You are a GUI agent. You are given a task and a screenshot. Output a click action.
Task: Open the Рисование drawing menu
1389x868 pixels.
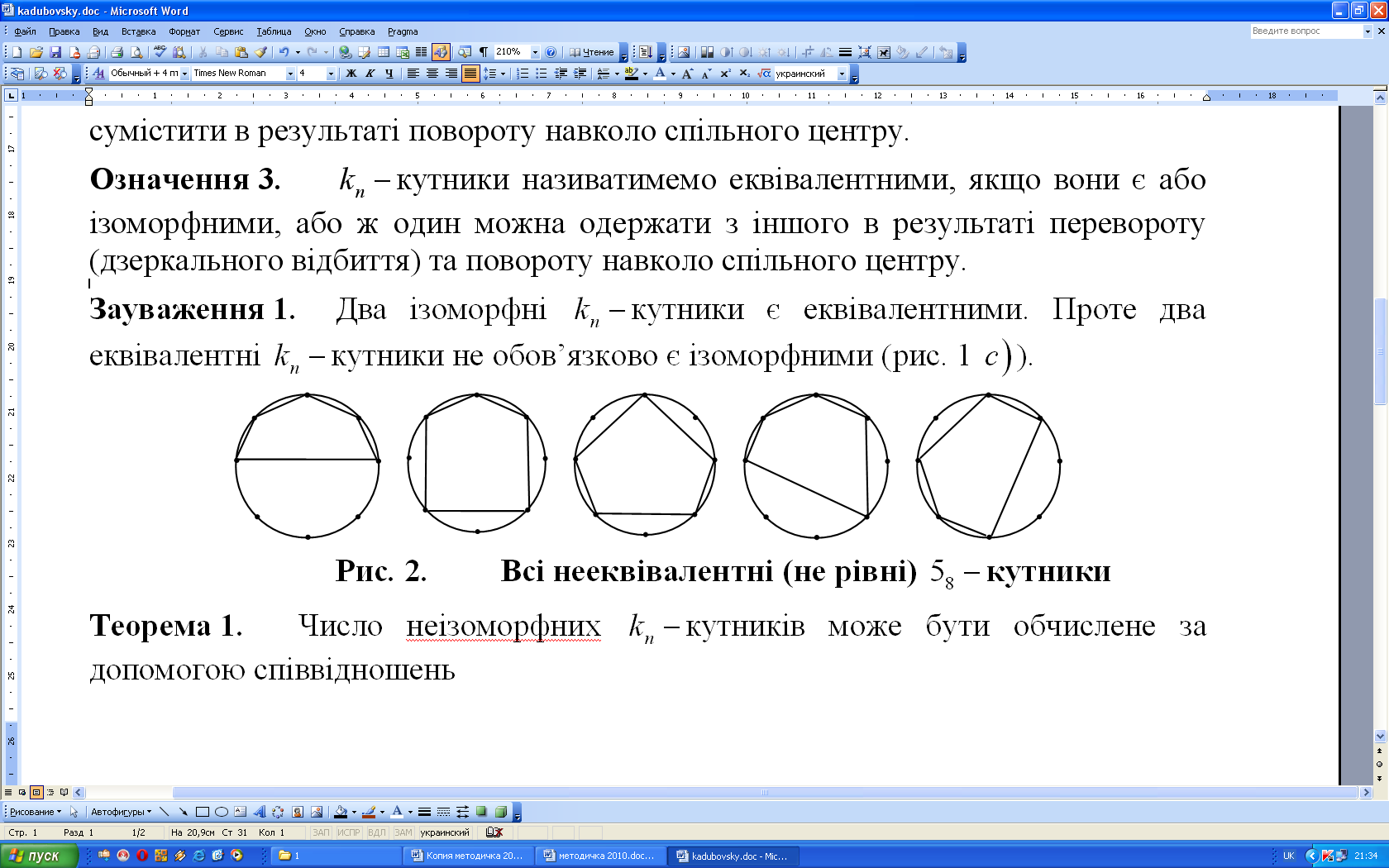[x=35, y=812]
